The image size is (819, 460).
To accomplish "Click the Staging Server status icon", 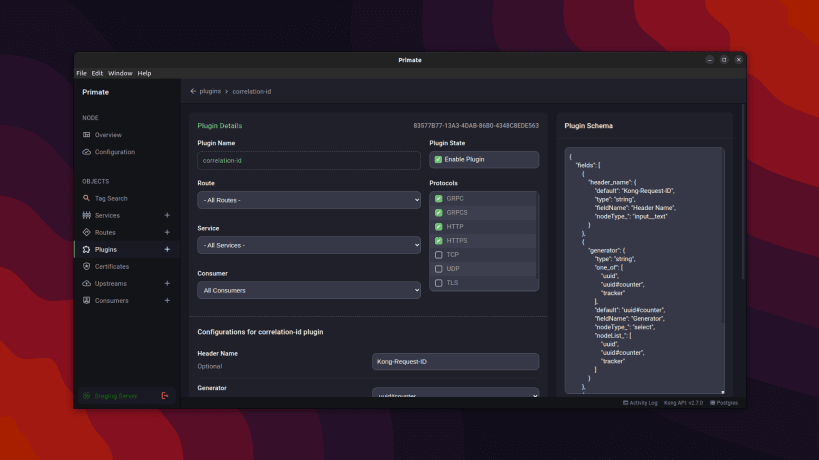I will point(87,396).
